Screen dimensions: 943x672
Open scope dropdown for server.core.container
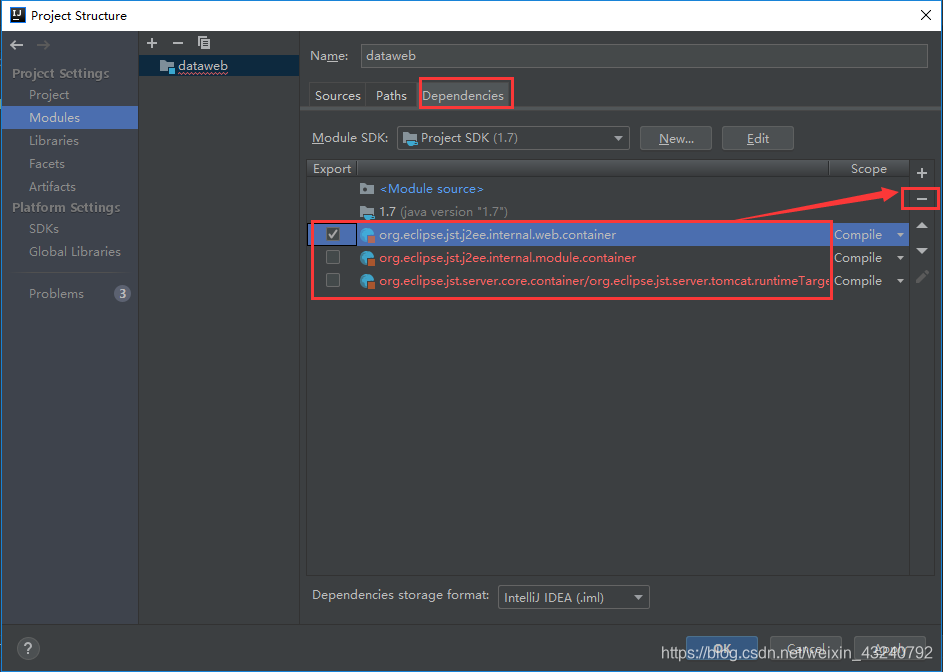coord(900,281)
